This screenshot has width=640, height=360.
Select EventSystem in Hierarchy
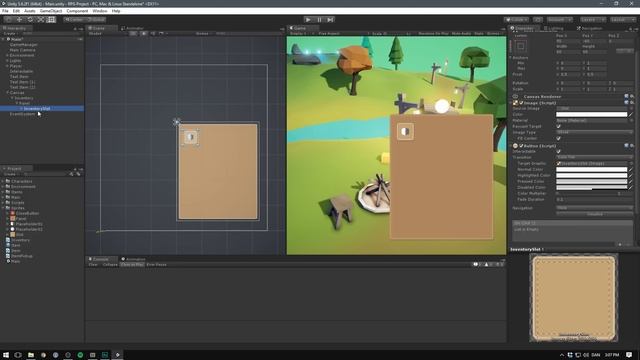tap(22, 114)
